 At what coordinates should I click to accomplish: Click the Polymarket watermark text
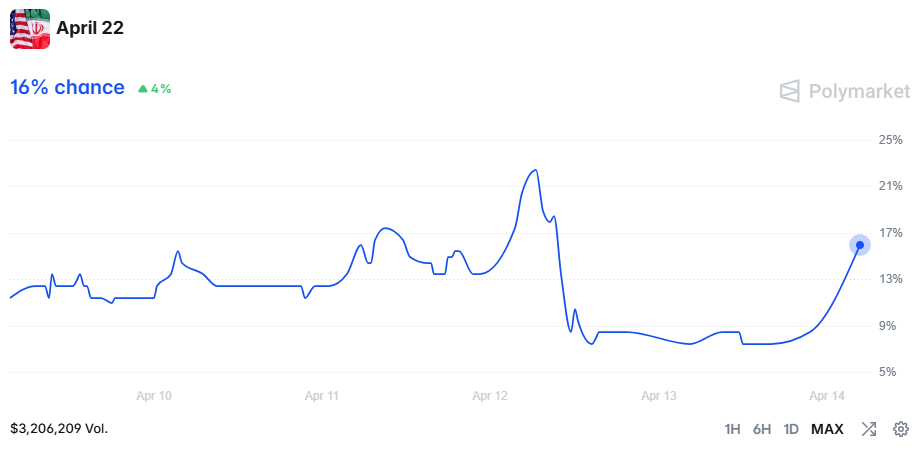860,92
